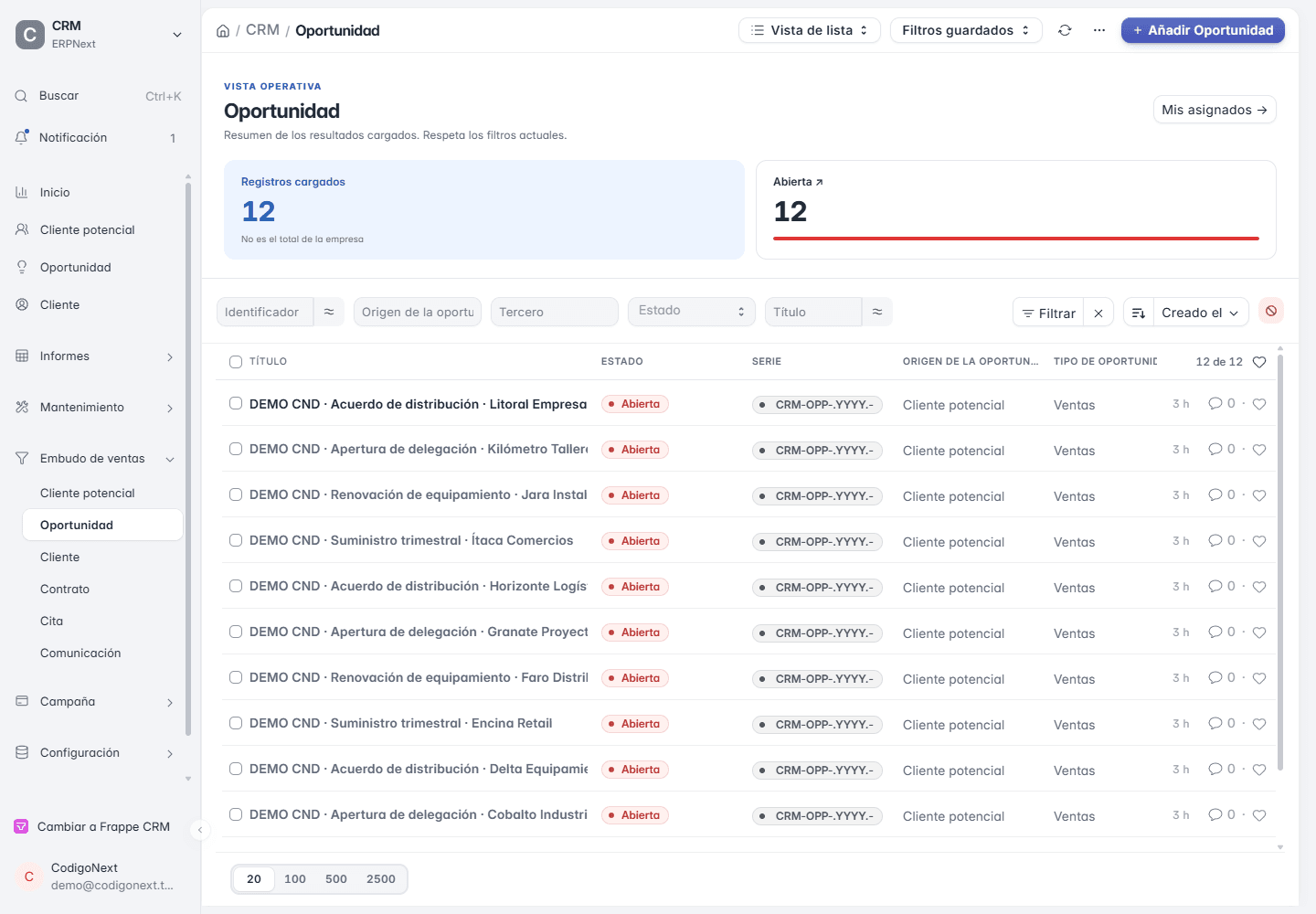1316x914 pixels.
Task: Open the Creado el sort dropdown
Action: [x=1201, y=314]
